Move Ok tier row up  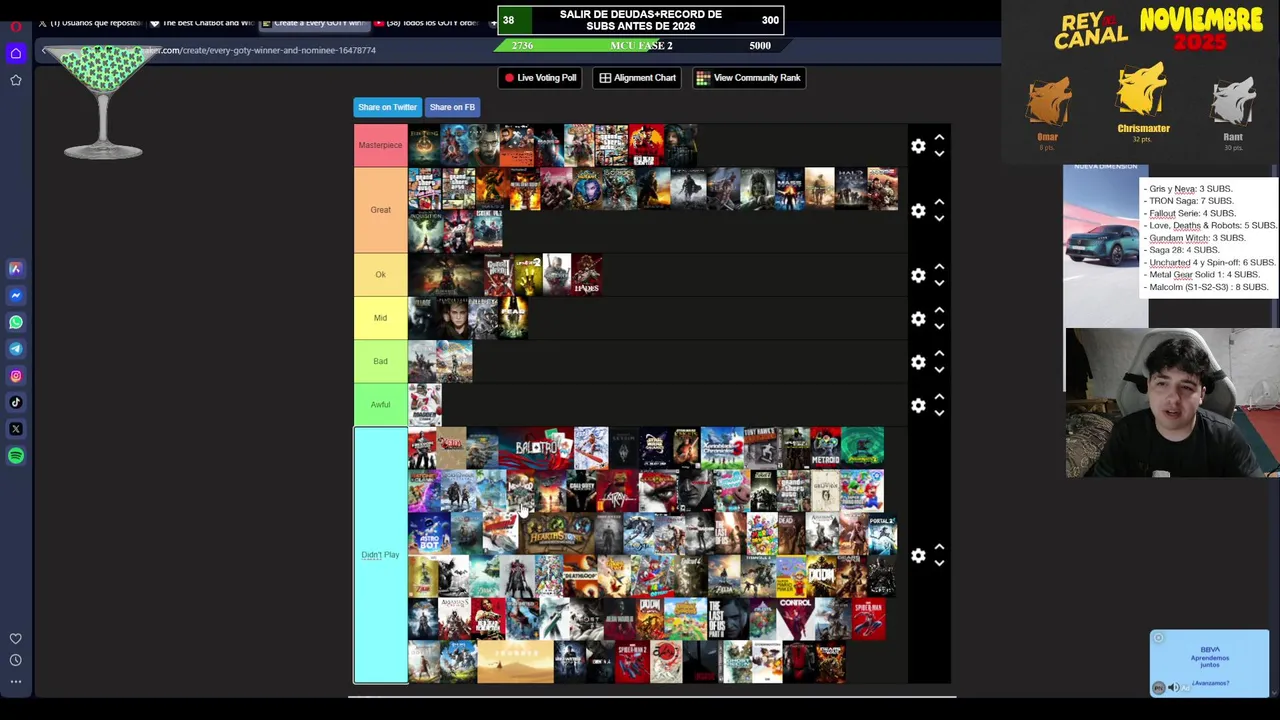[939, 266]
